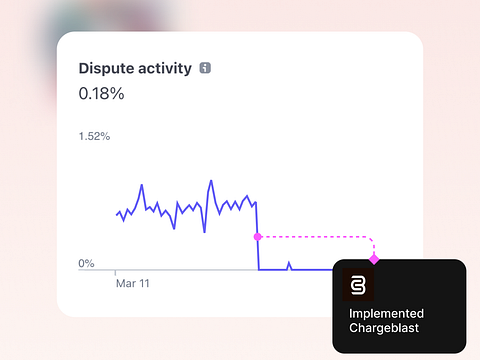Click the vertical drop in blue line
Screen dimensions: 480x360
click(x=257, y=236)
